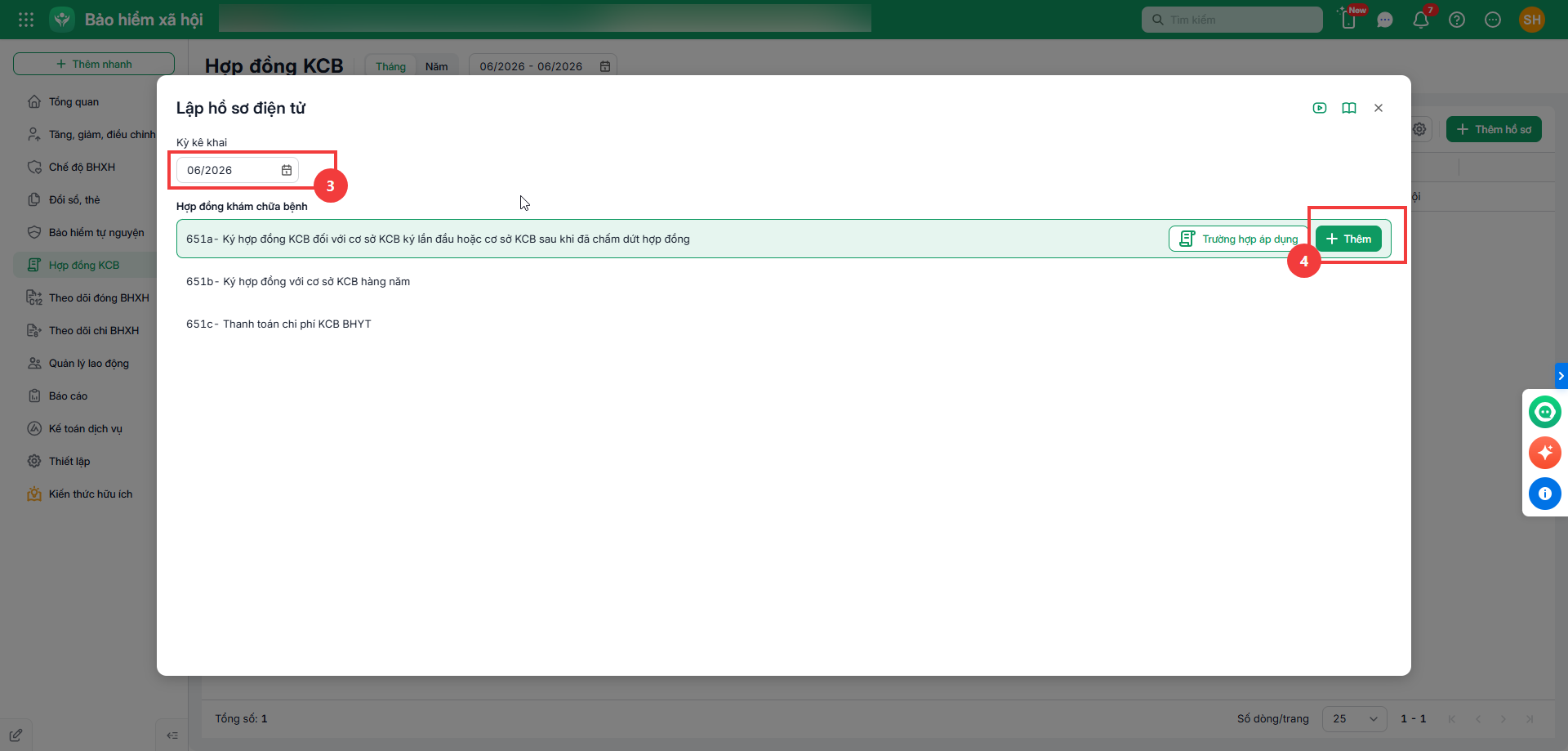The height and width of the screenshot is (751, 1568).
Task: Collapse the sidebar menu
Action: coord(172,735)
